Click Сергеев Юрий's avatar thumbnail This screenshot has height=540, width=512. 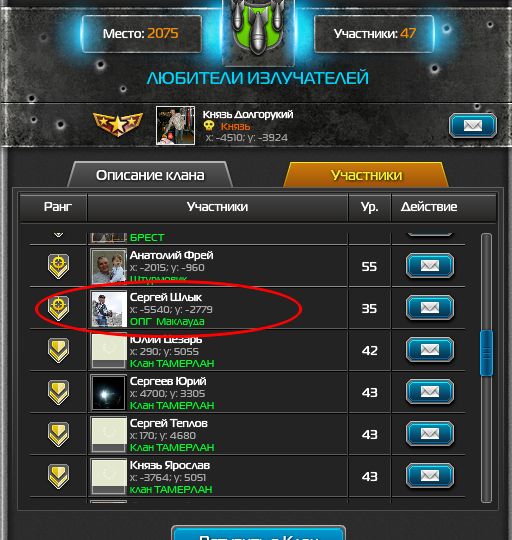click(108, 393)
